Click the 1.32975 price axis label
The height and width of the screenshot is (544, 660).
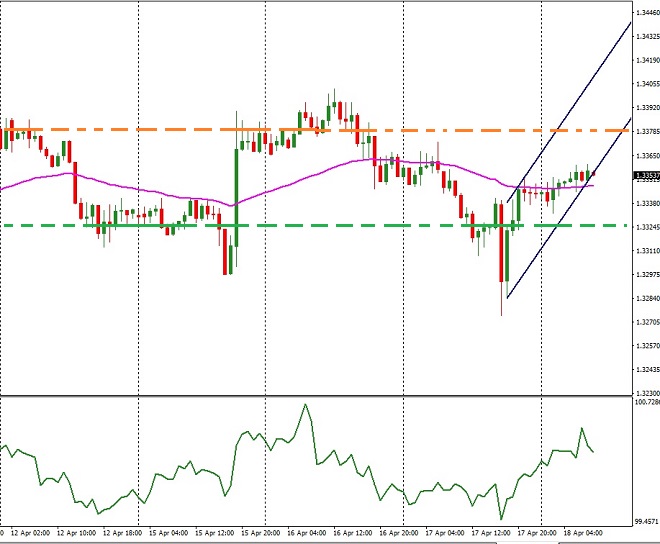(x=648, y=275)
